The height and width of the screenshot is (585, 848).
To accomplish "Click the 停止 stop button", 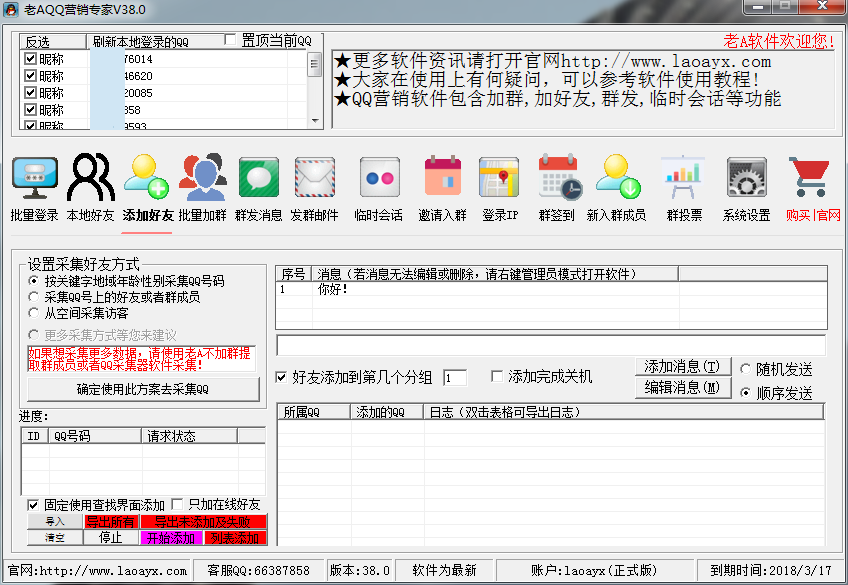I will [111, 538].
